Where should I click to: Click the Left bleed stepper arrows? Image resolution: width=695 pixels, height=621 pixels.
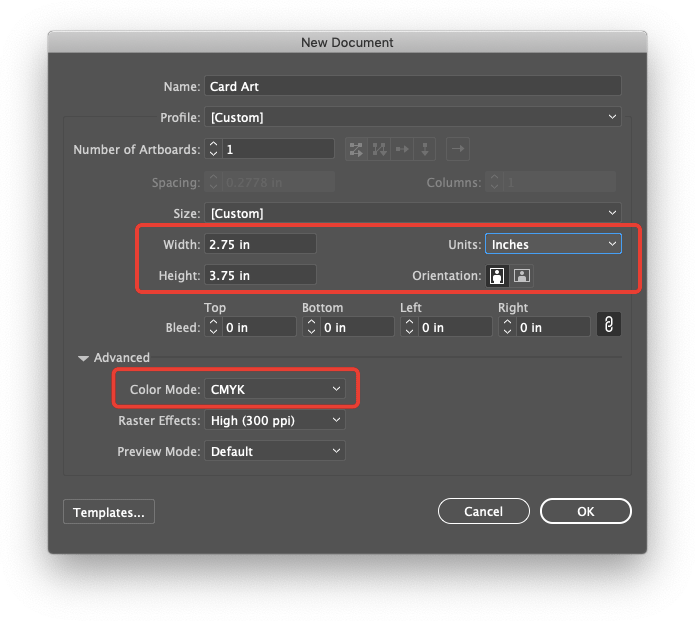[409, 327]
